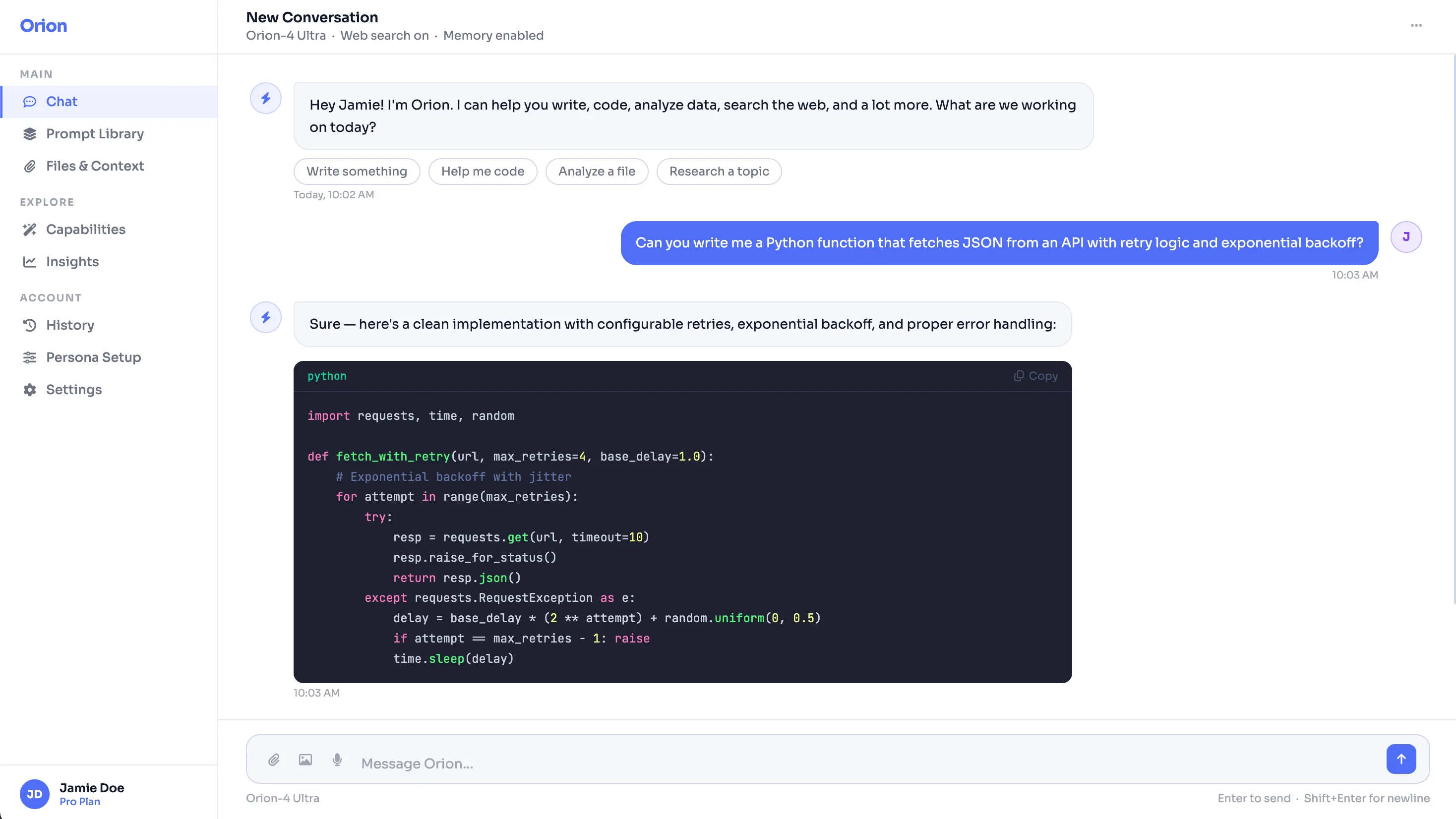
Task: Open conversation History
Action: click(x=109, y=325)
